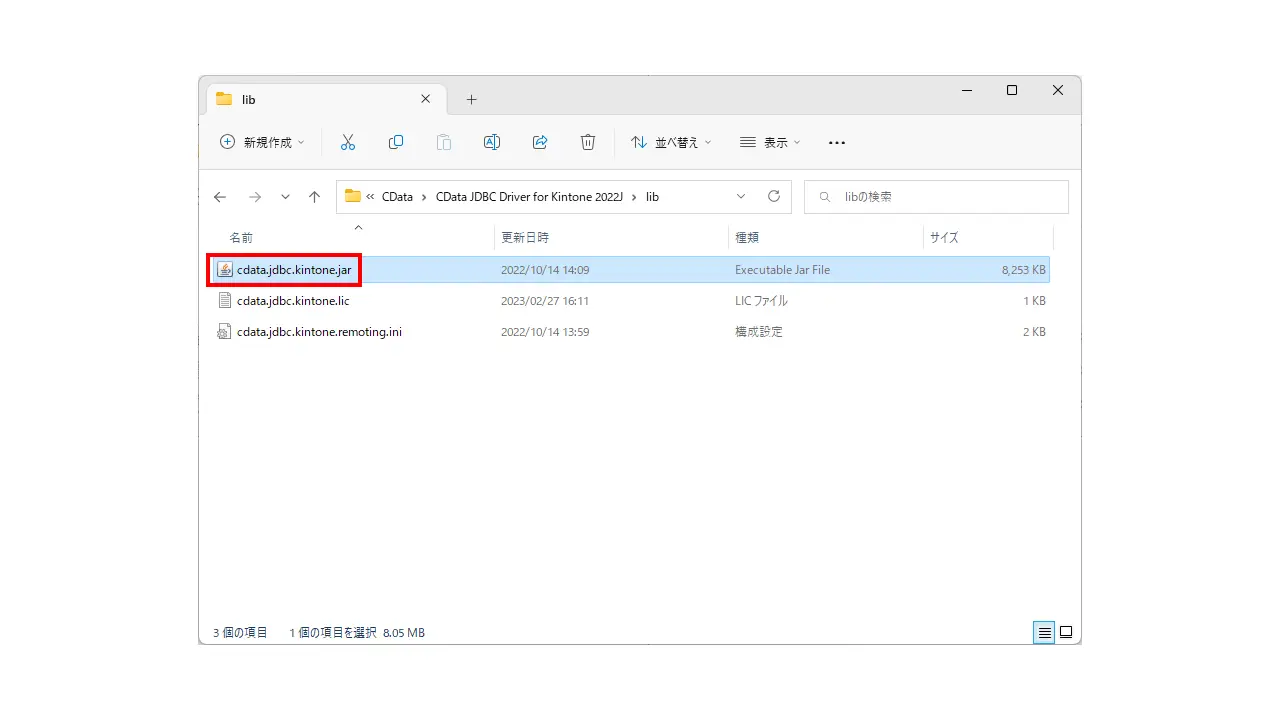Image resolution: width=1280 pixels, height=720 pixels.
Task: Go up one folder with up arrow
Action: pos(314,197)
